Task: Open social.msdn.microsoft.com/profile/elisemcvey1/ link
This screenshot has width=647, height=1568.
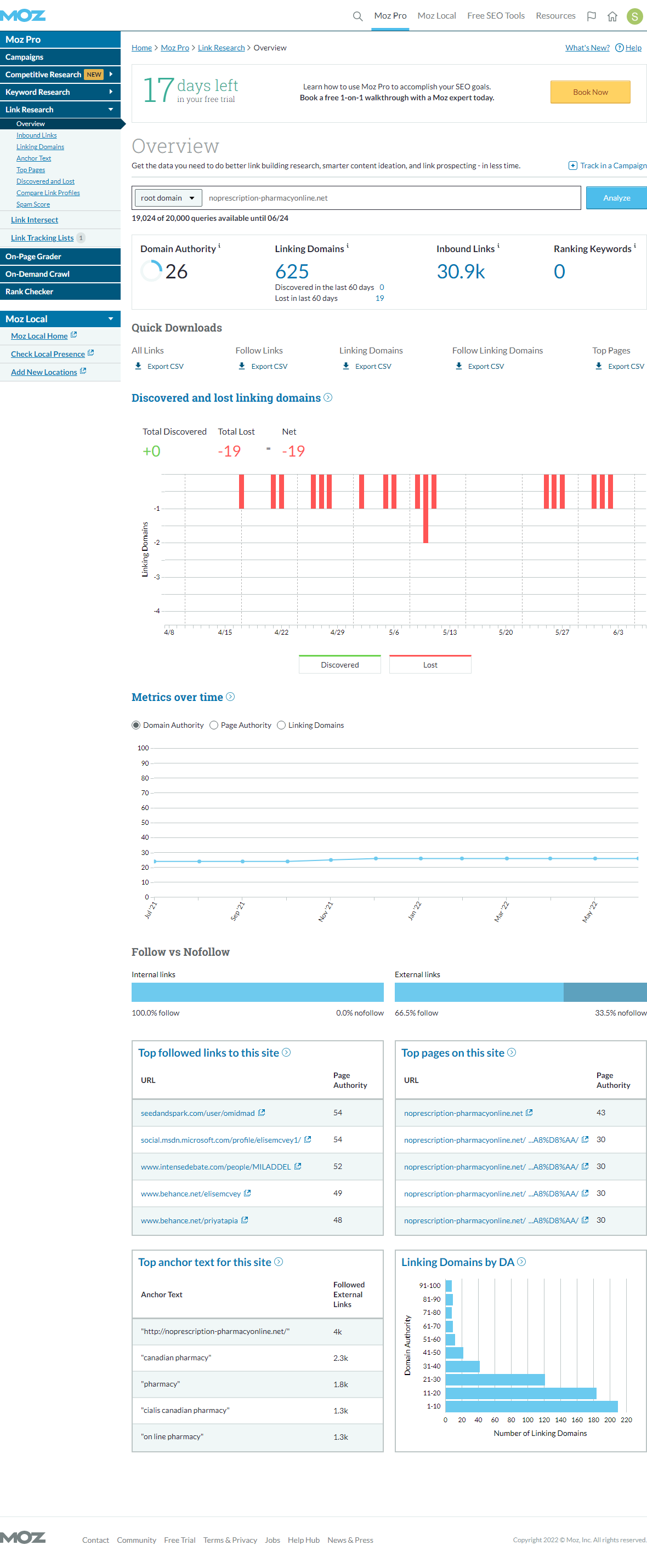Action: [x=220, y=1139]
